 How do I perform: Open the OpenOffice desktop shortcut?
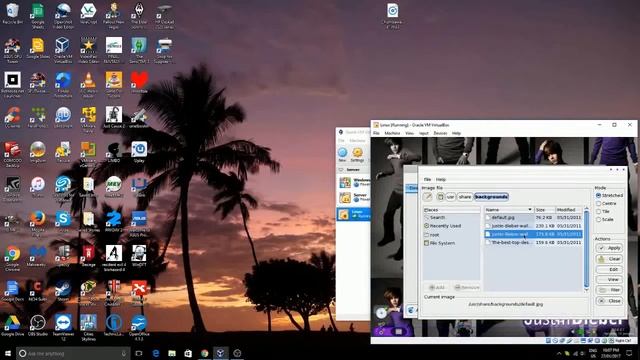pyautogui.click(x=139, y=327)
